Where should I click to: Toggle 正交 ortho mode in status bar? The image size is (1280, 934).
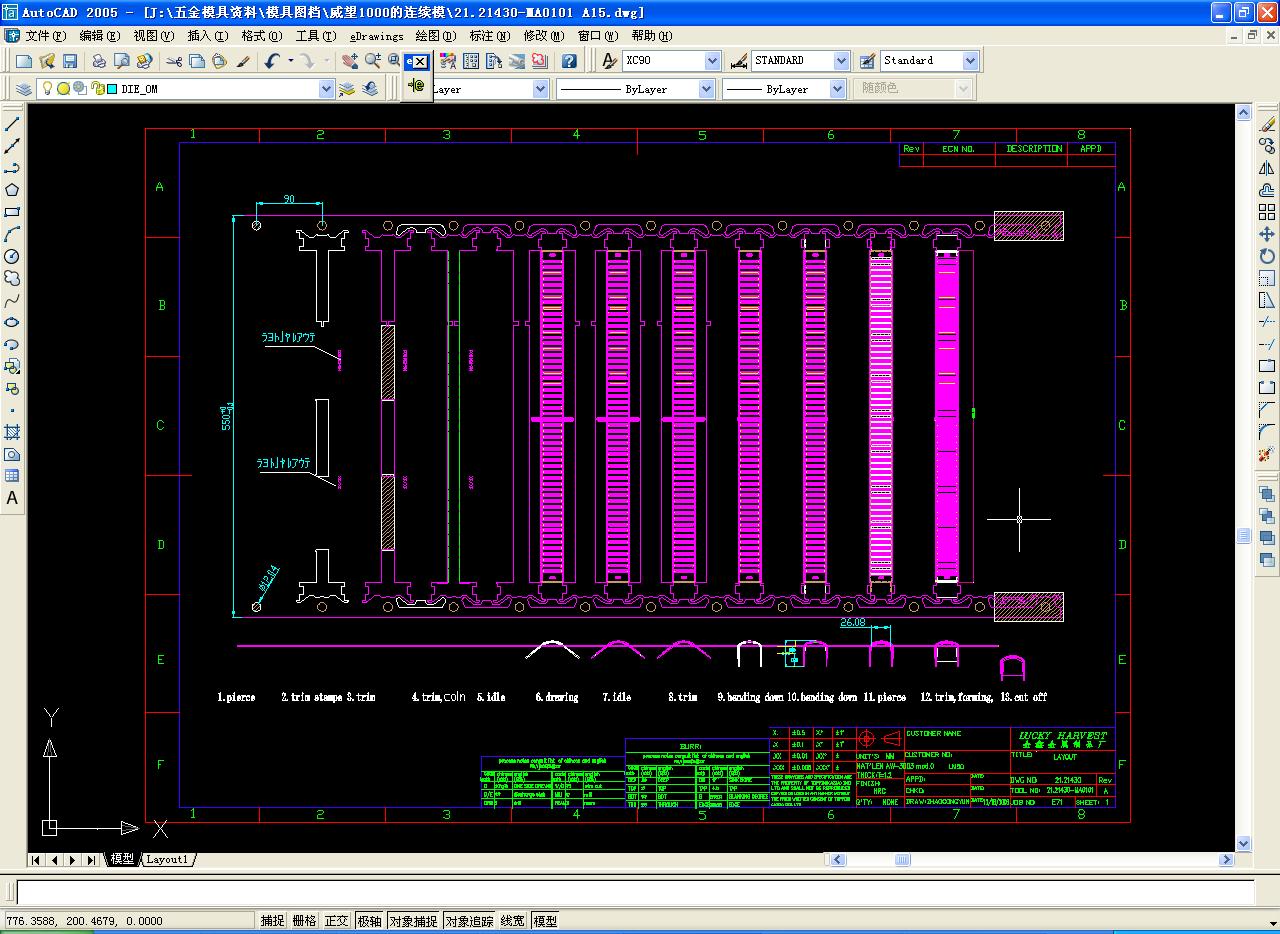pyautogui.click(x=336, y=921)
